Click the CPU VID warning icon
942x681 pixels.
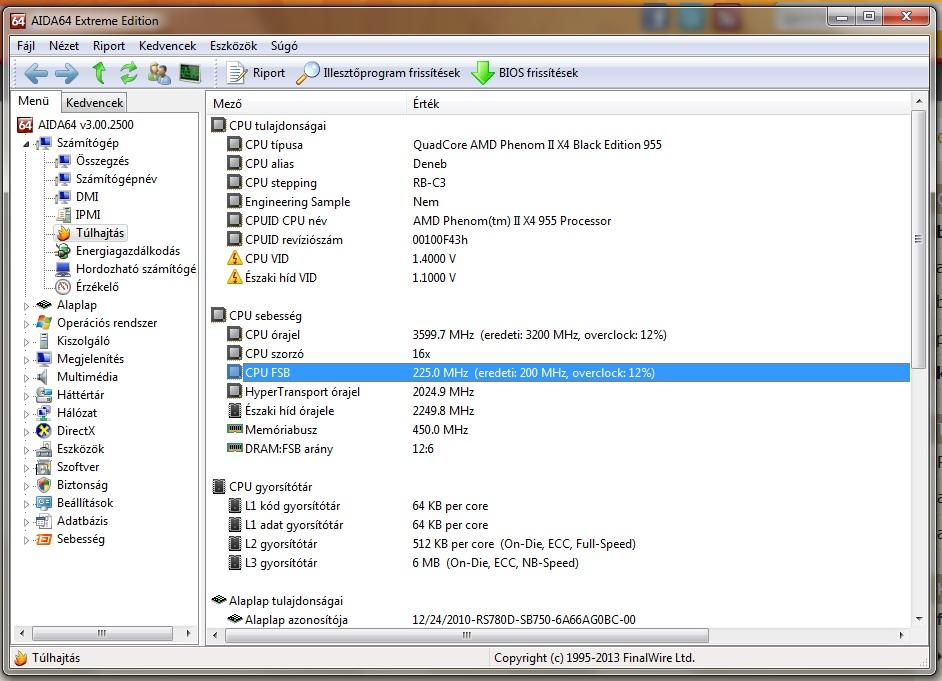234,259
